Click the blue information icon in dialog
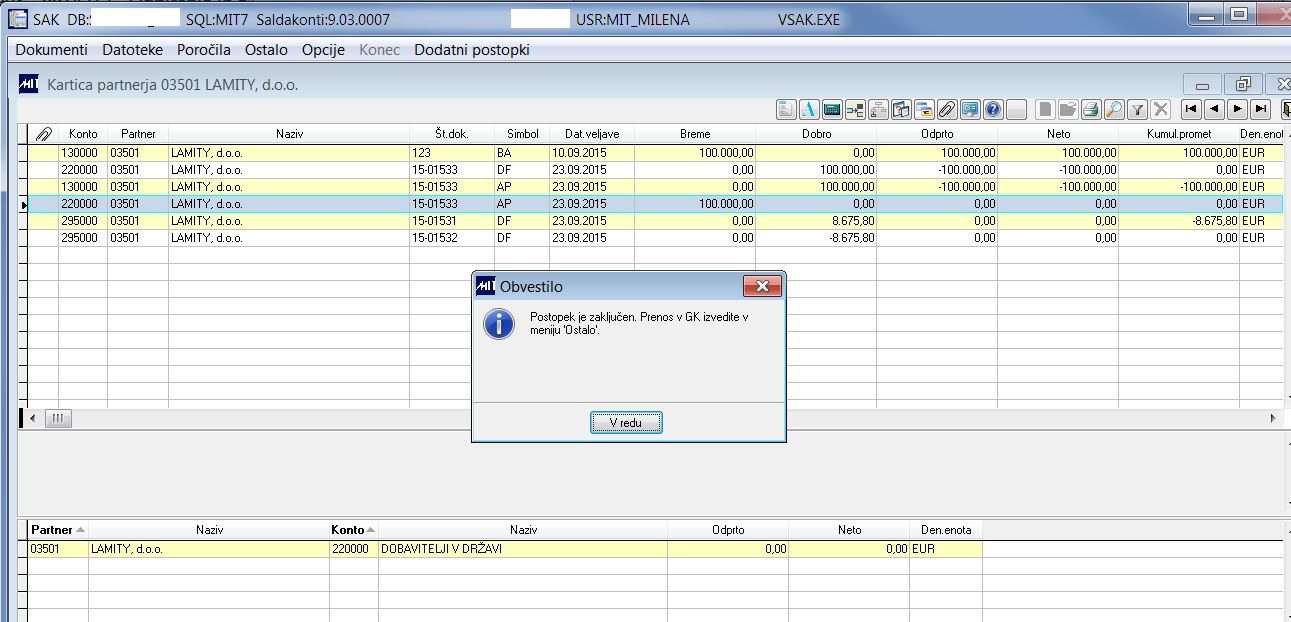The width and height of the screenshot is (1291, 622). 498,323
